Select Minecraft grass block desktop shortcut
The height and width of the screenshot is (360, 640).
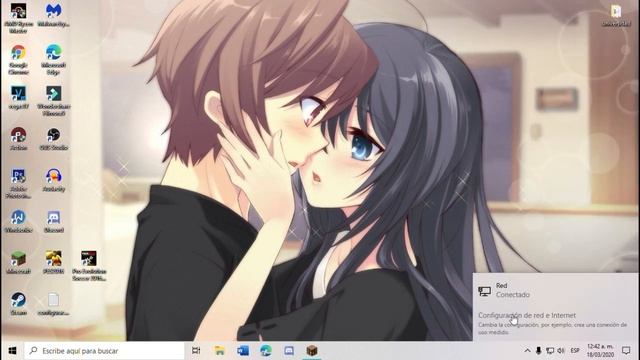click(18, 262)
